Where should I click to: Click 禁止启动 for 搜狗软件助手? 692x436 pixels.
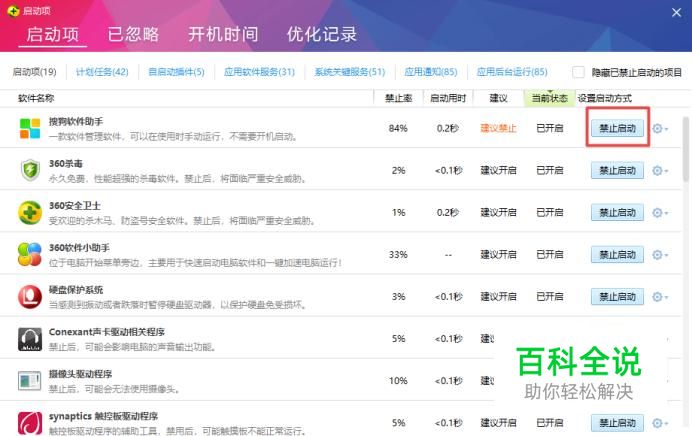pos(617,128)
